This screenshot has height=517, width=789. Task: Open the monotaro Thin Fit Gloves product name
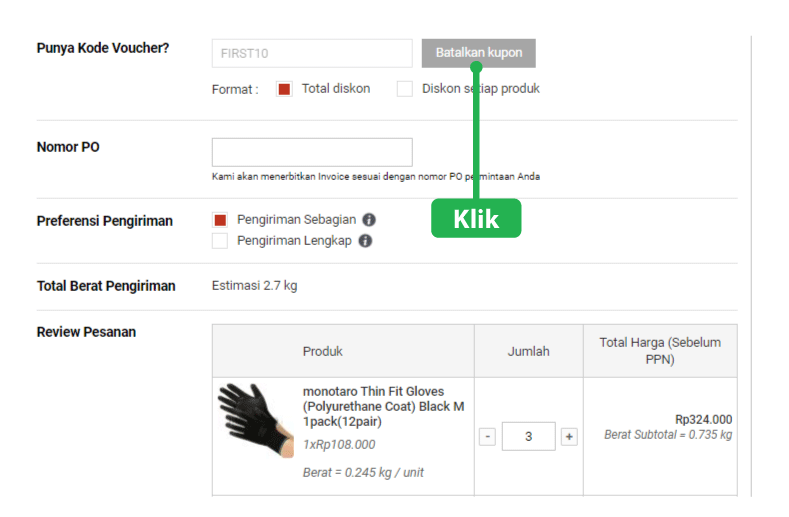pyautogui.click(x=383, y=406)
